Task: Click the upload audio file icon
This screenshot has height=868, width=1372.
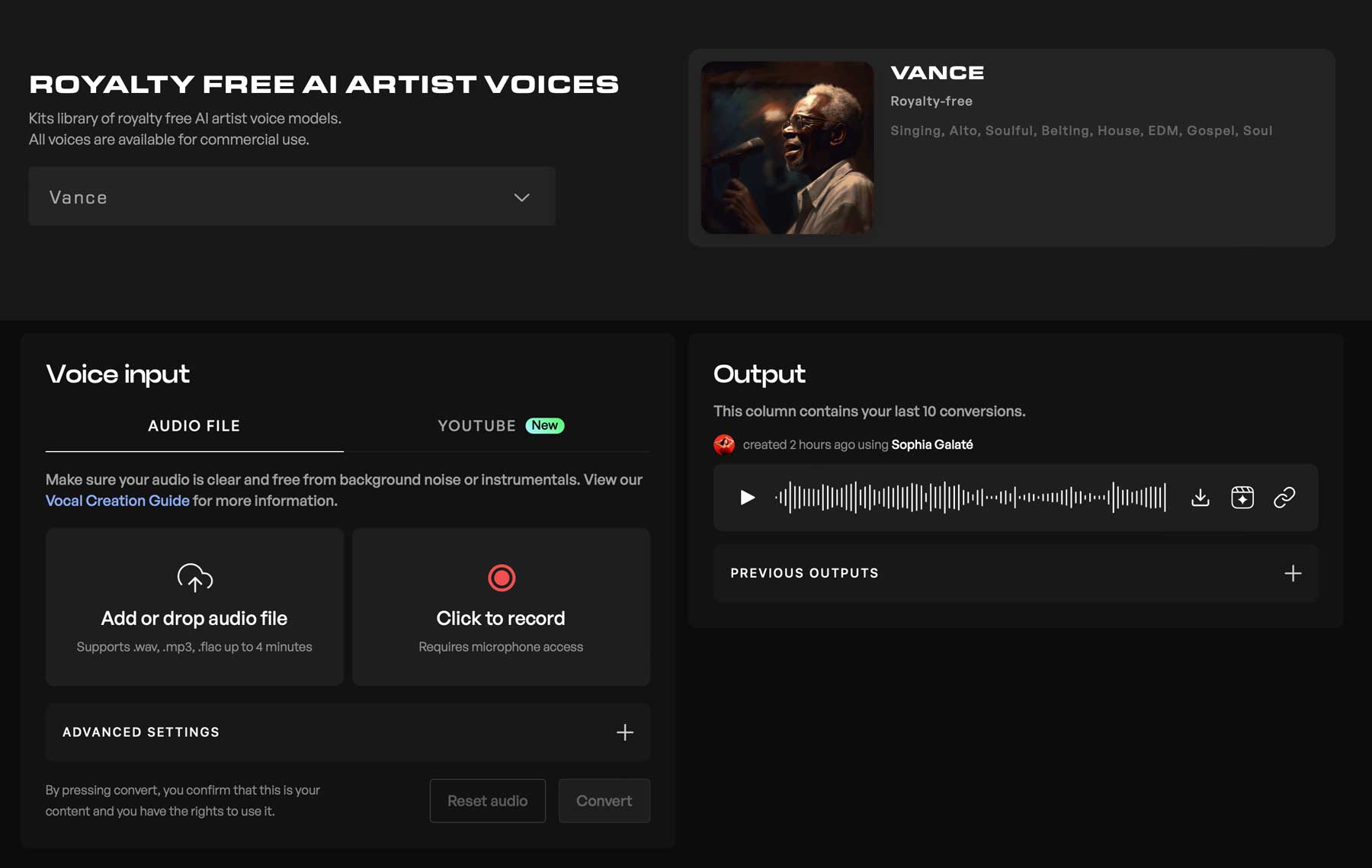Action: click(194, 578)
